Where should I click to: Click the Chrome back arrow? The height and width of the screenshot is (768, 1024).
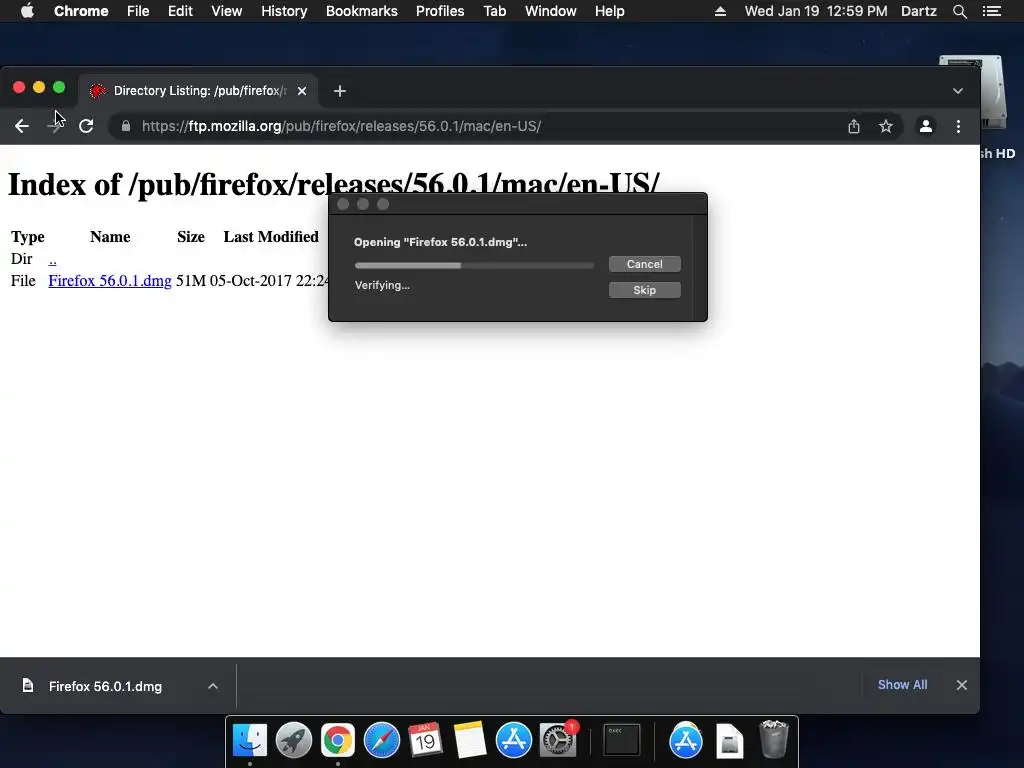tap(22, 126)
